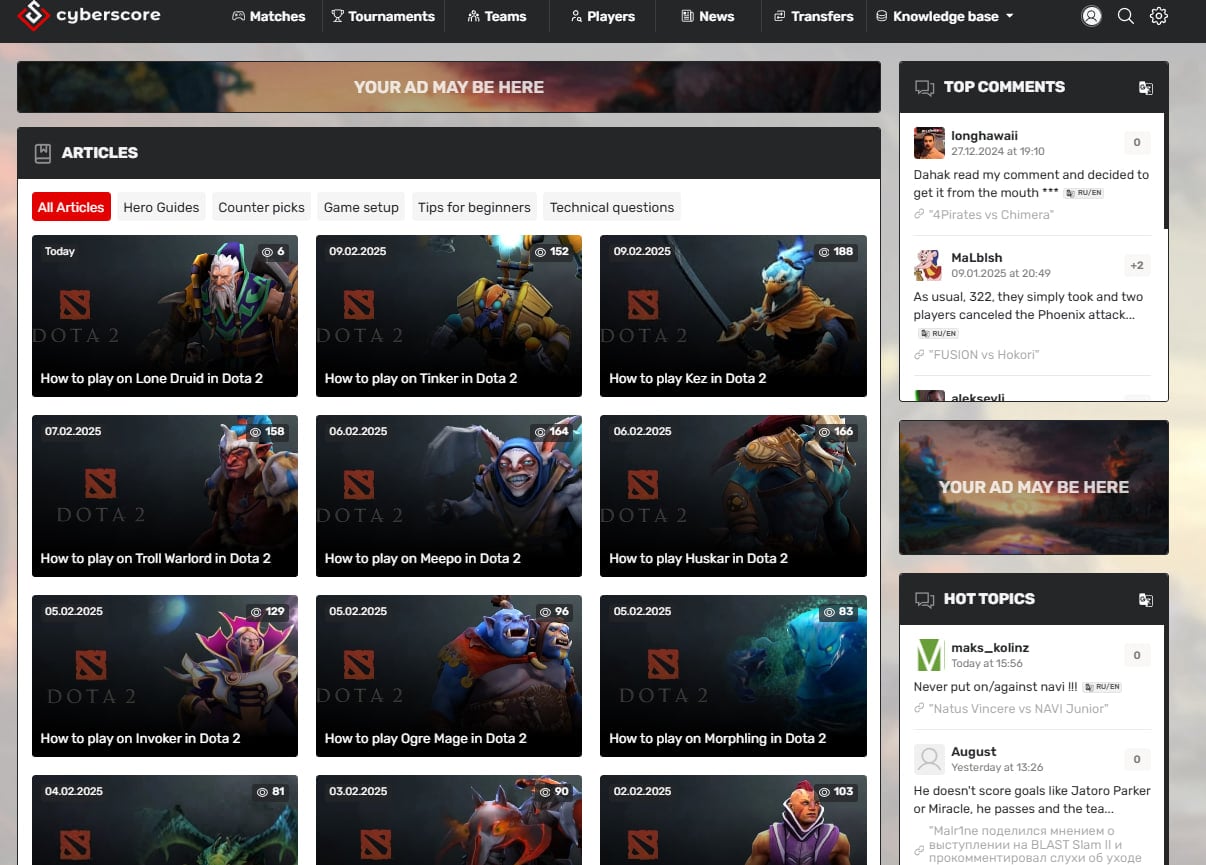Open the "FUSION vs Hokori" match link
The width and height of the screenshot is (1206, 865).
(x=984, y=355)
